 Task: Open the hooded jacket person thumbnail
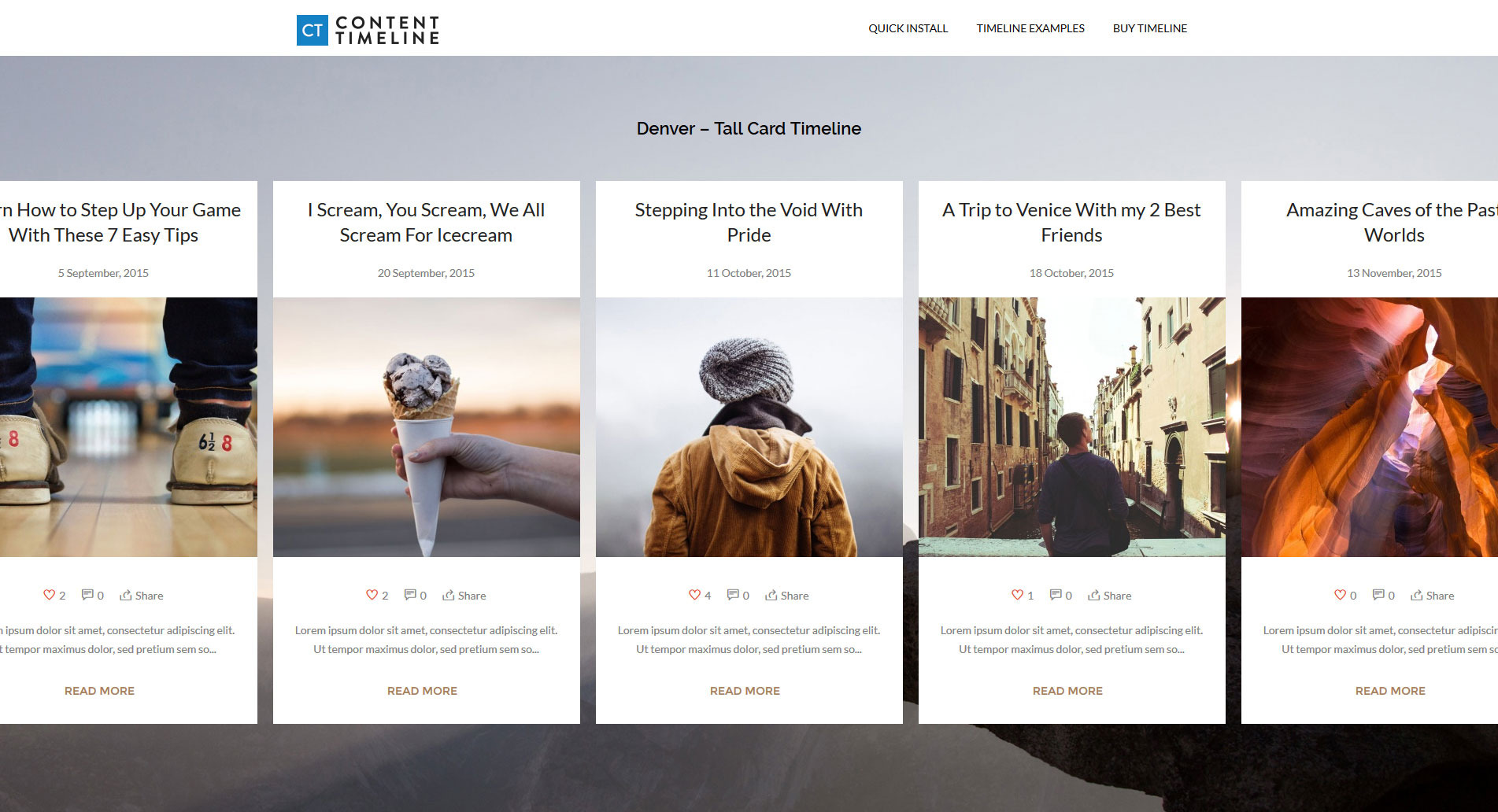[x=749, y=427]
